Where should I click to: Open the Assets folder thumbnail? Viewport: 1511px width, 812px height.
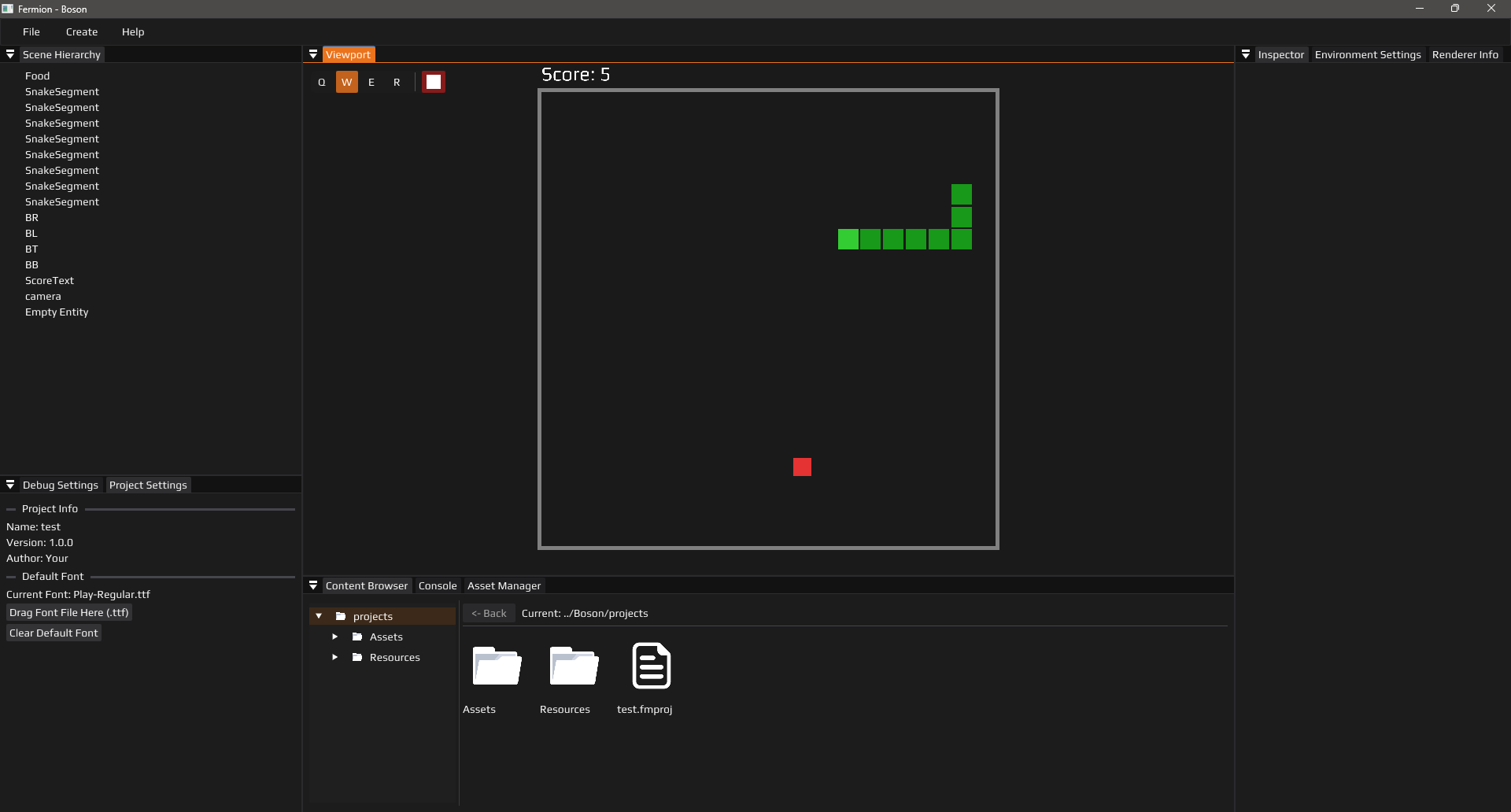pyautogui.click(x=496, y=666)
